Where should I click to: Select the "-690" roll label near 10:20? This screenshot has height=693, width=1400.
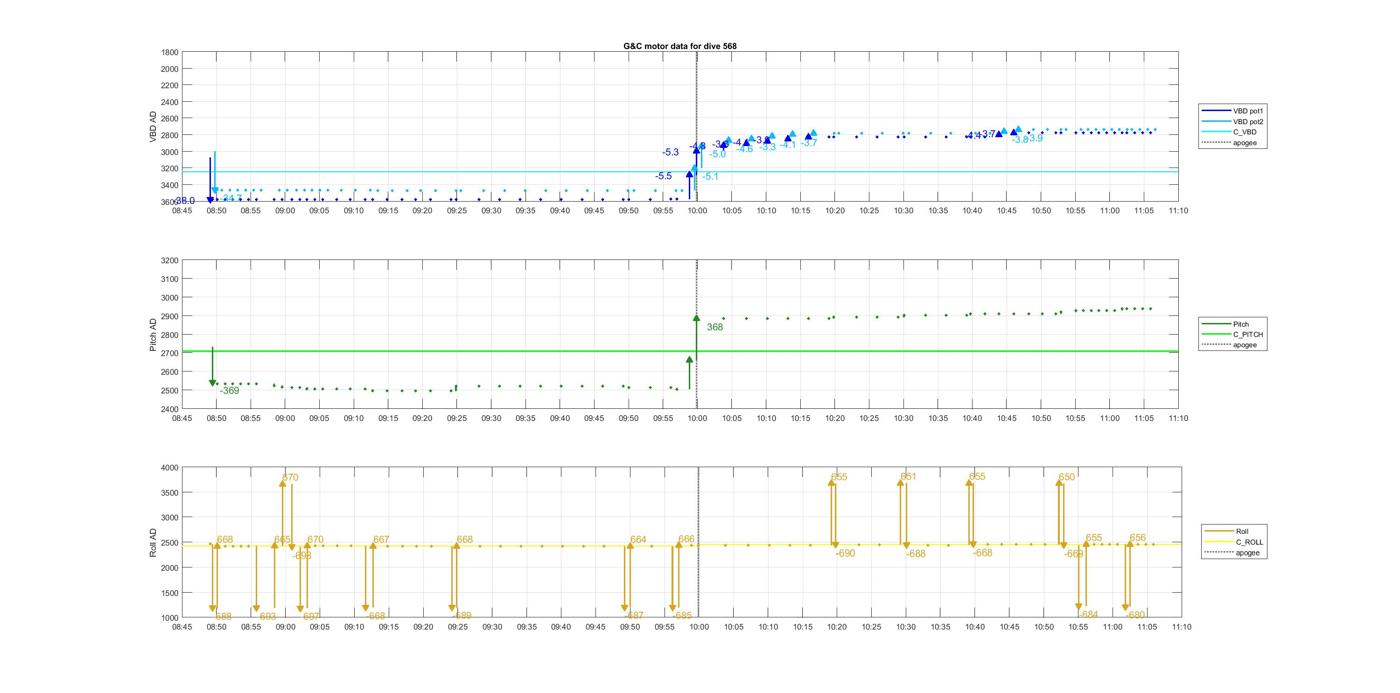pos(846,553)
